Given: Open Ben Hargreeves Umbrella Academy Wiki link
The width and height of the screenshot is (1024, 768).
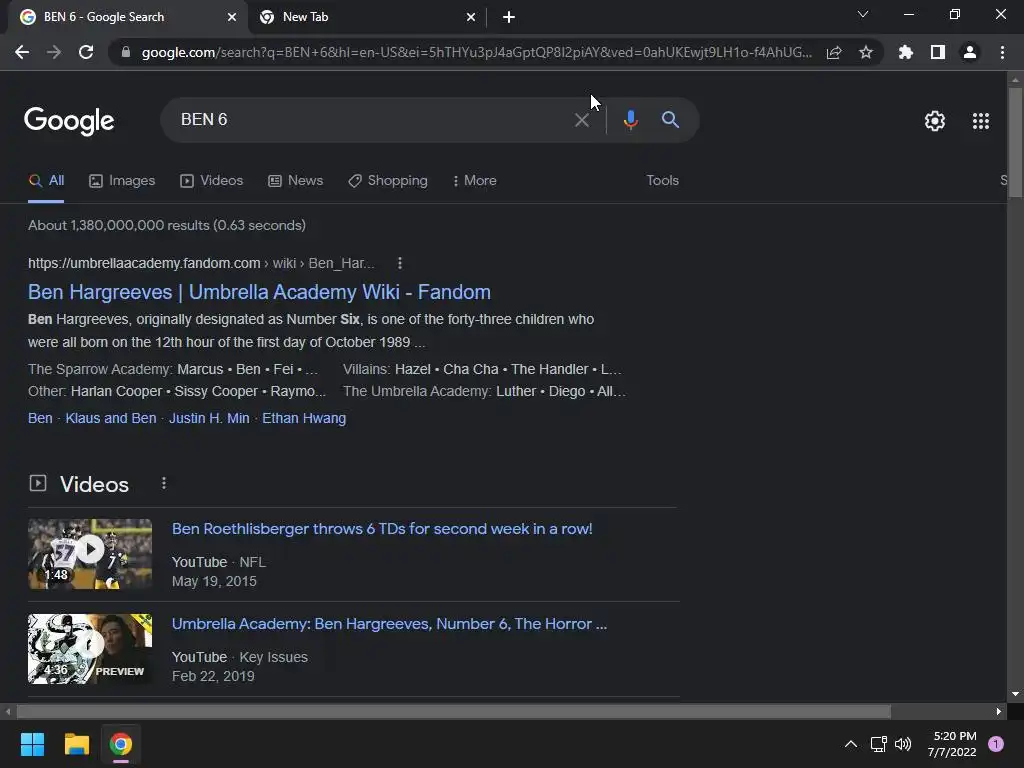Looking at the screenshot, I should pyautogui.click(x=259, y=292).
